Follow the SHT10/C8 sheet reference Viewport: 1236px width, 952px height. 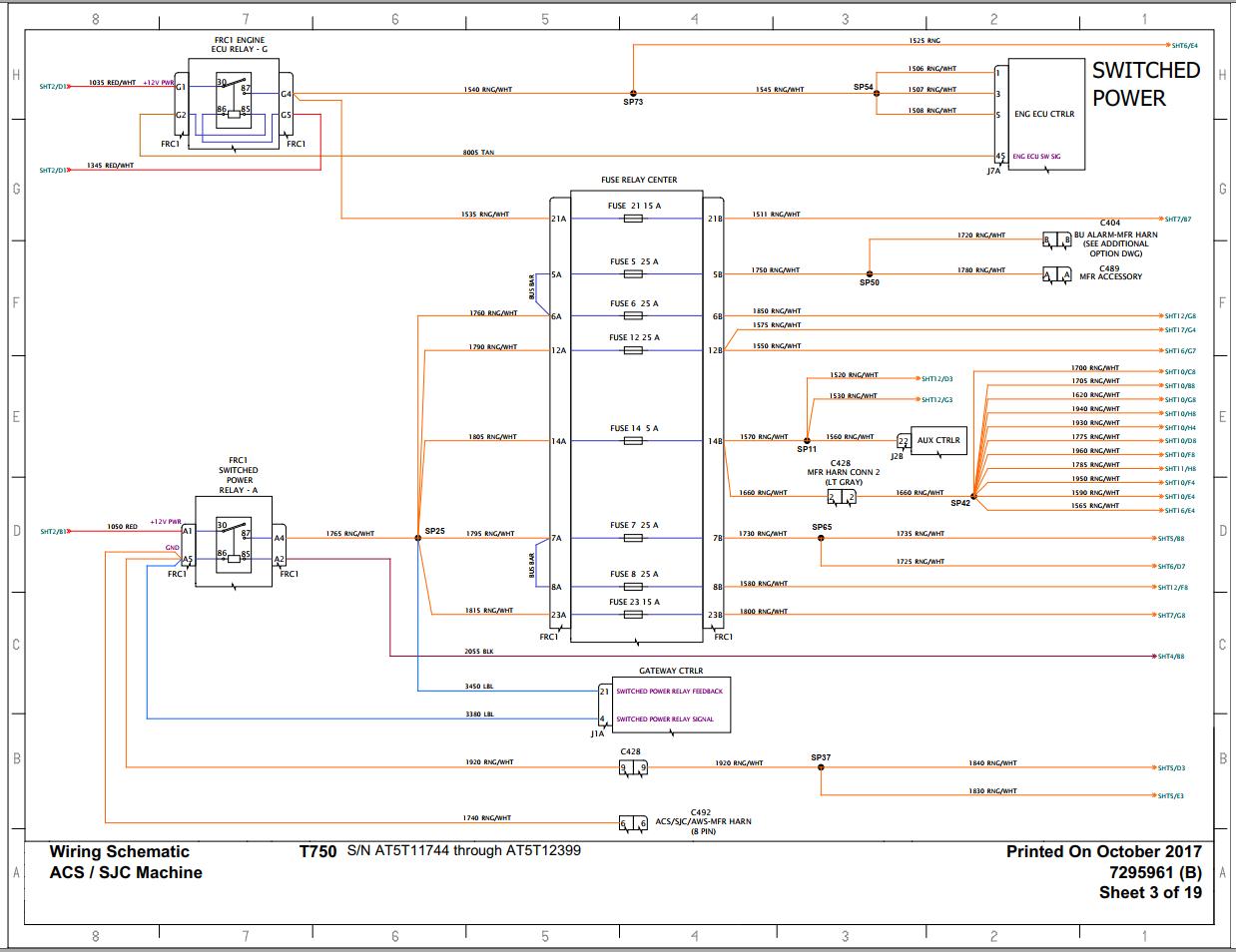(x=1180, y=372)
